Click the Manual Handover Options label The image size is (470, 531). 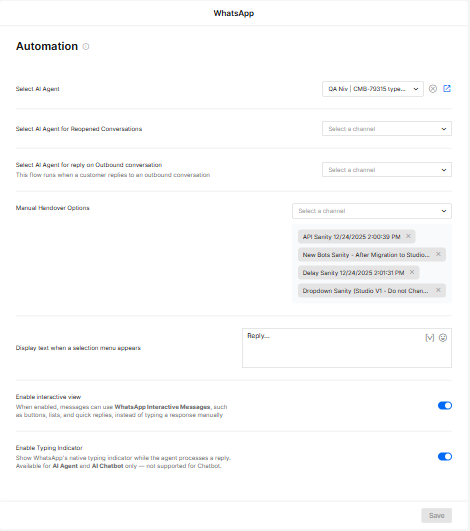pos(52,208)
